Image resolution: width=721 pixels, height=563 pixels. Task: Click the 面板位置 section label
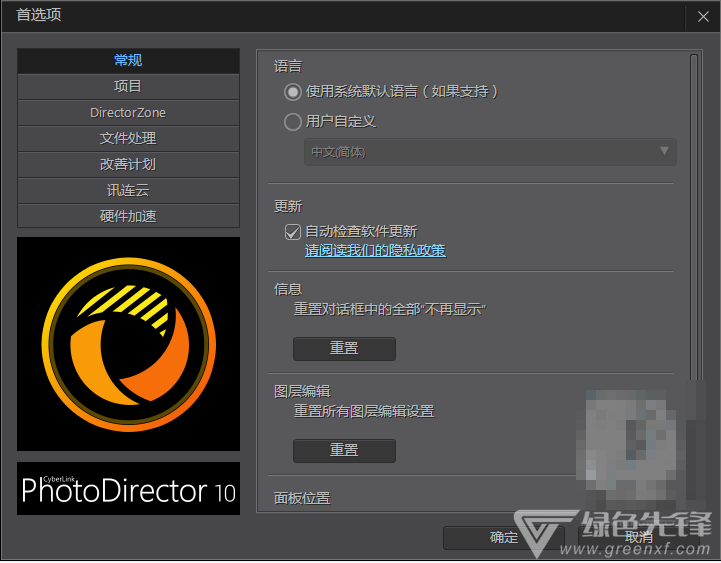click(x=302, y=498)
